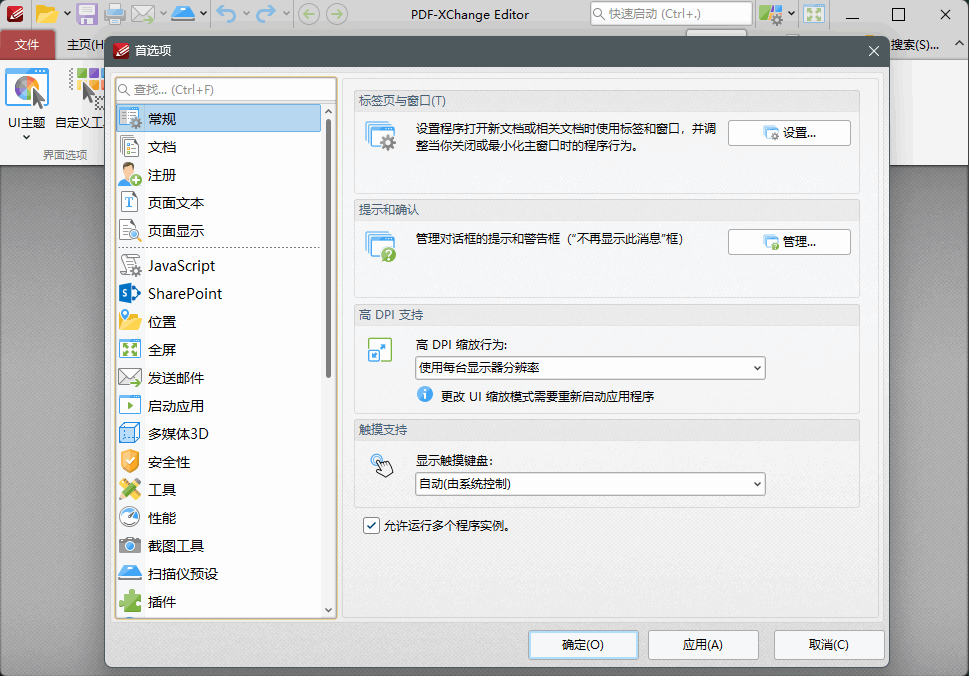
Task: Open the 文件 tab
Action: [27, 44]
